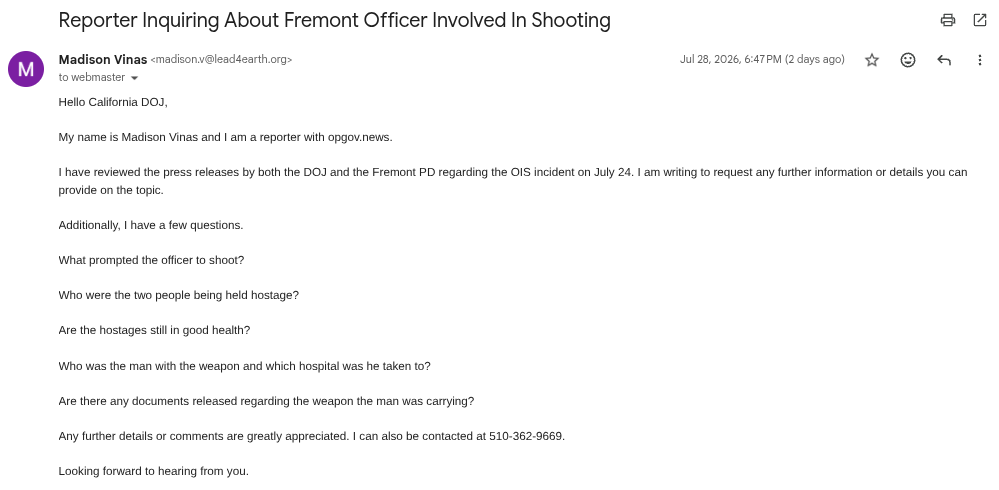Screen dimensions: 999x490
Task: Expand recipient details arrow beside webmaster
Action: coord(134,78)
